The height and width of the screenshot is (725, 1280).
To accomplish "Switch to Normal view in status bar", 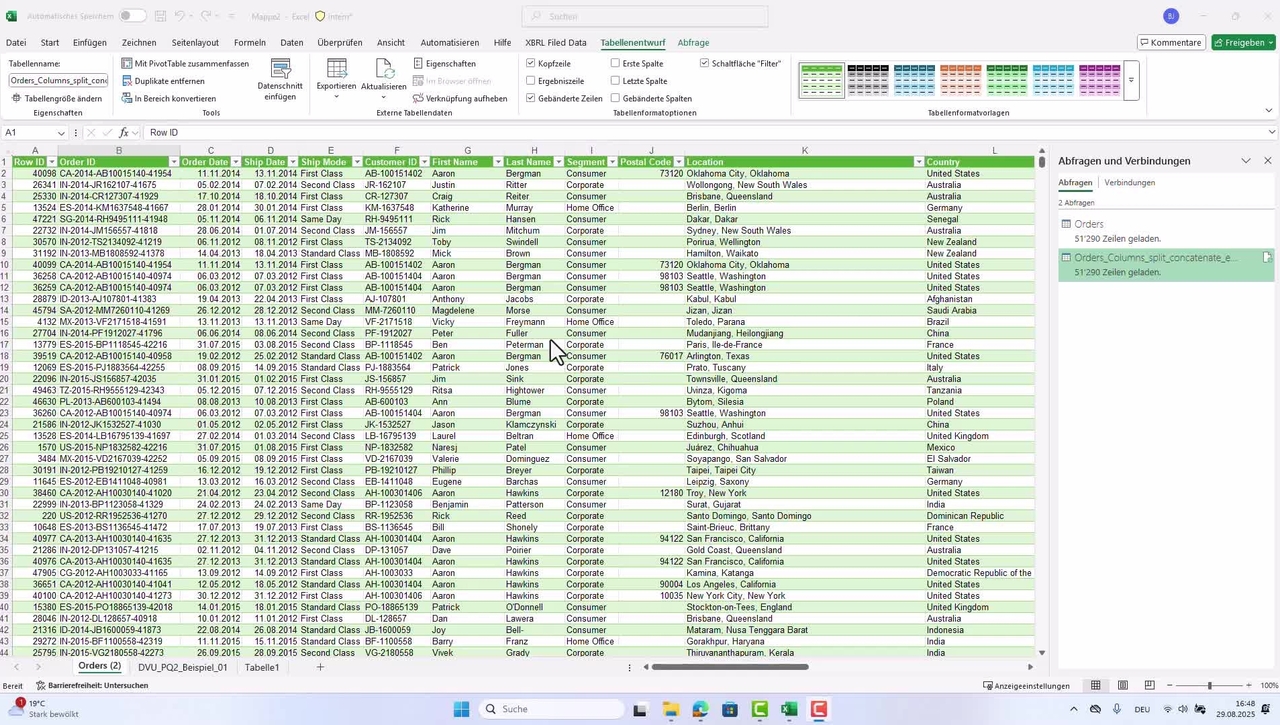I will click(x=1096, y=685).
